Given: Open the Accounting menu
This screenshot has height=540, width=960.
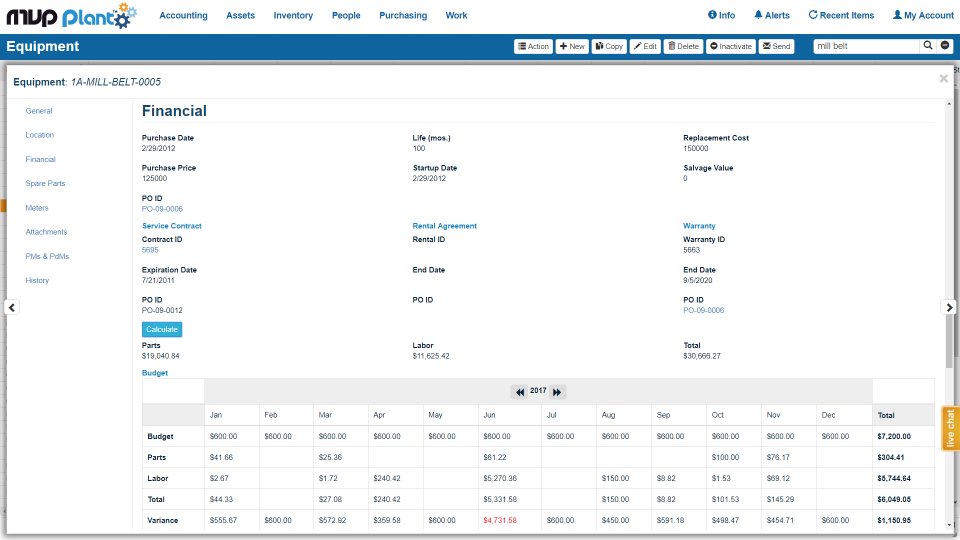Looking at the screenshot, I should 183,15.
